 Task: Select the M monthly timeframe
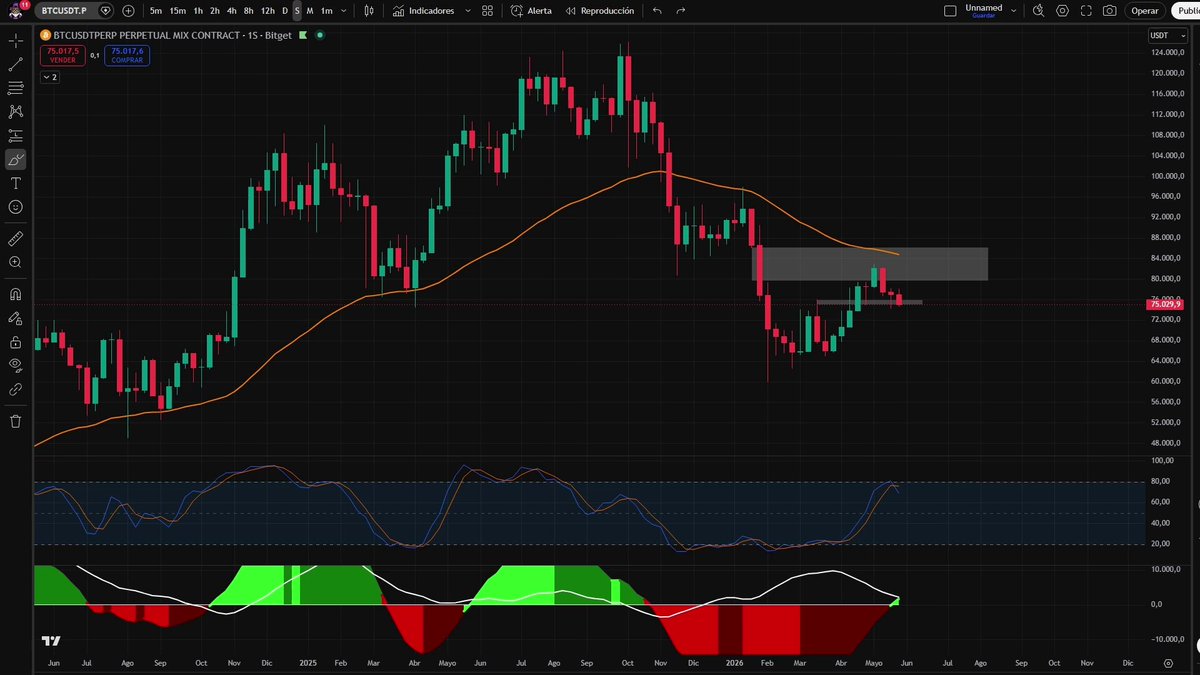[310, 11]
